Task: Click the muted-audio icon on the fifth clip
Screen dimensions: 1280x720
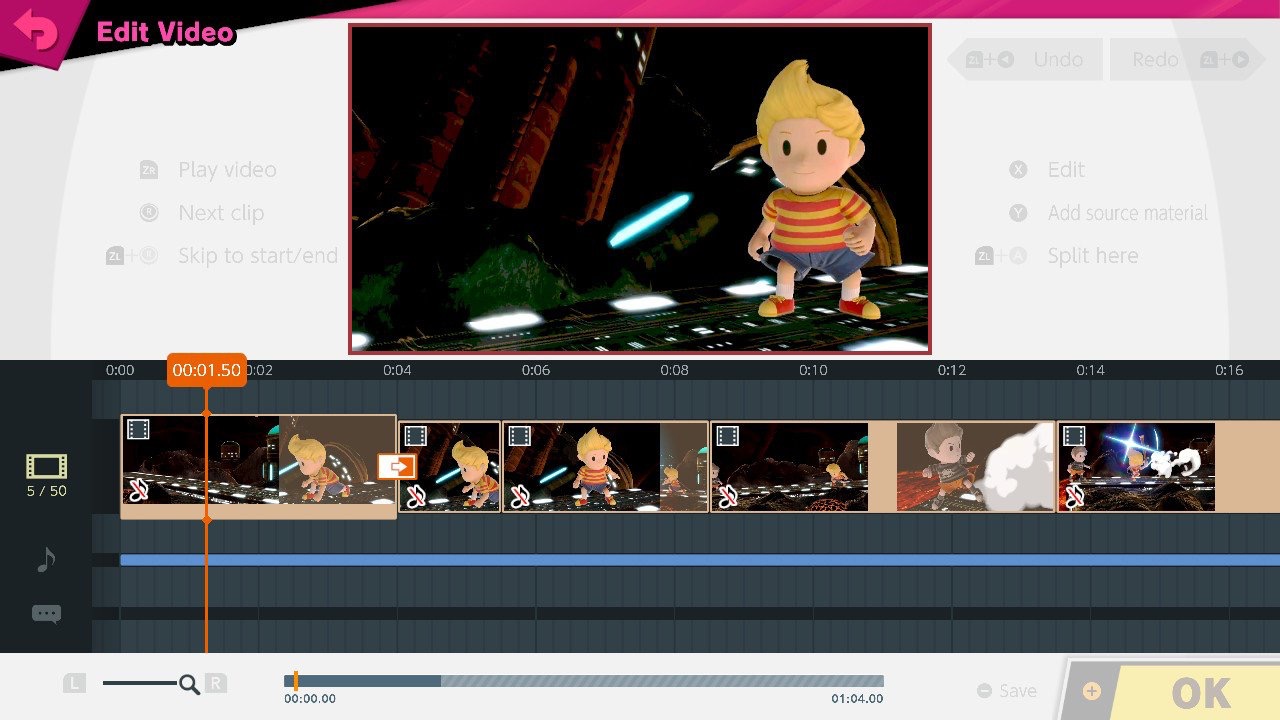Action: 1074,495
